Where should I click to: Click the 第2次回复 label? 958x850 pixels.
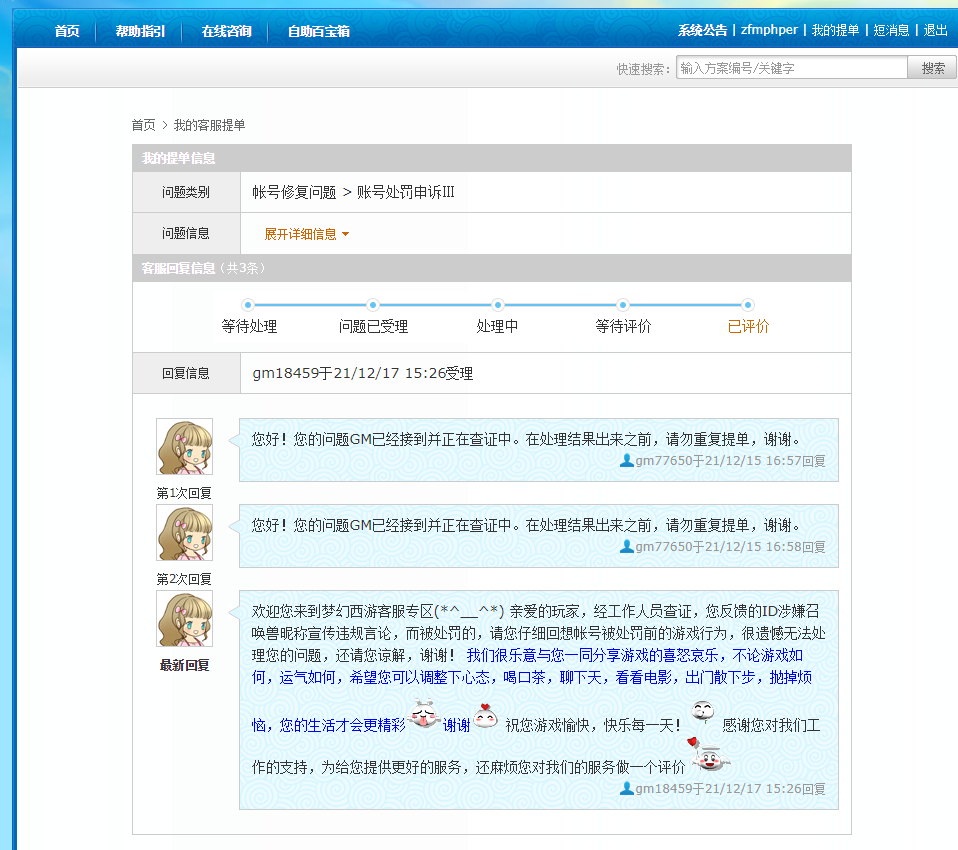[x=184, y=579]
